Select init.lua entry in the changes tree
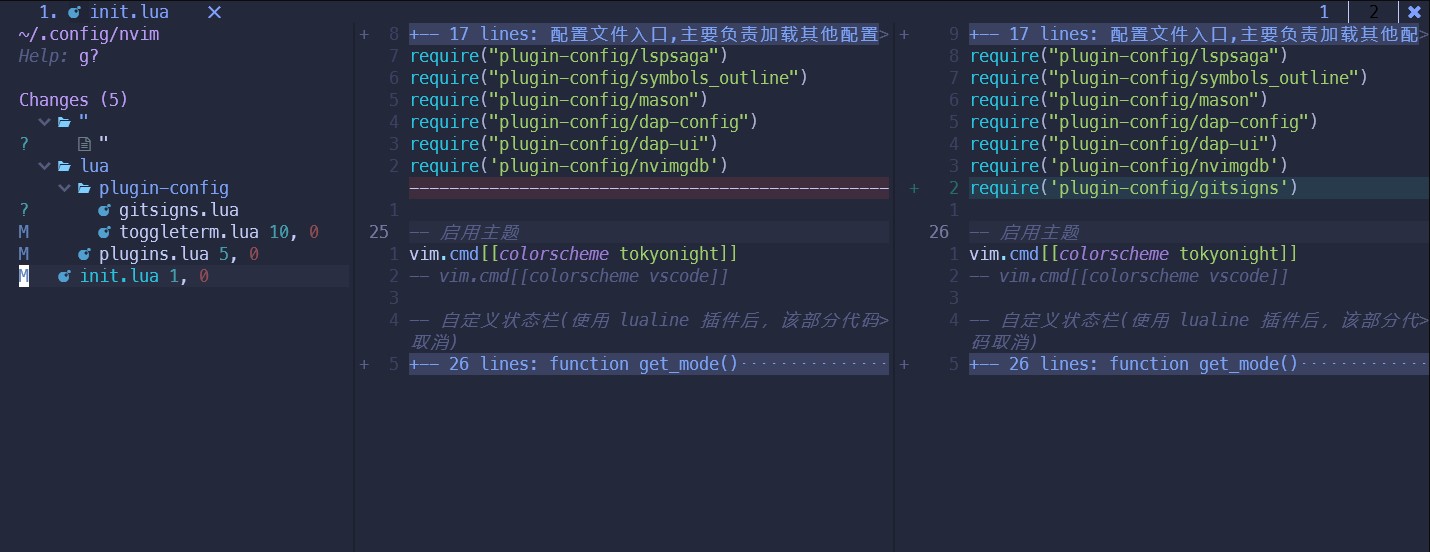Image resolution: width=1430 pixels, height=552 pixels. click(x=119, y=276)
